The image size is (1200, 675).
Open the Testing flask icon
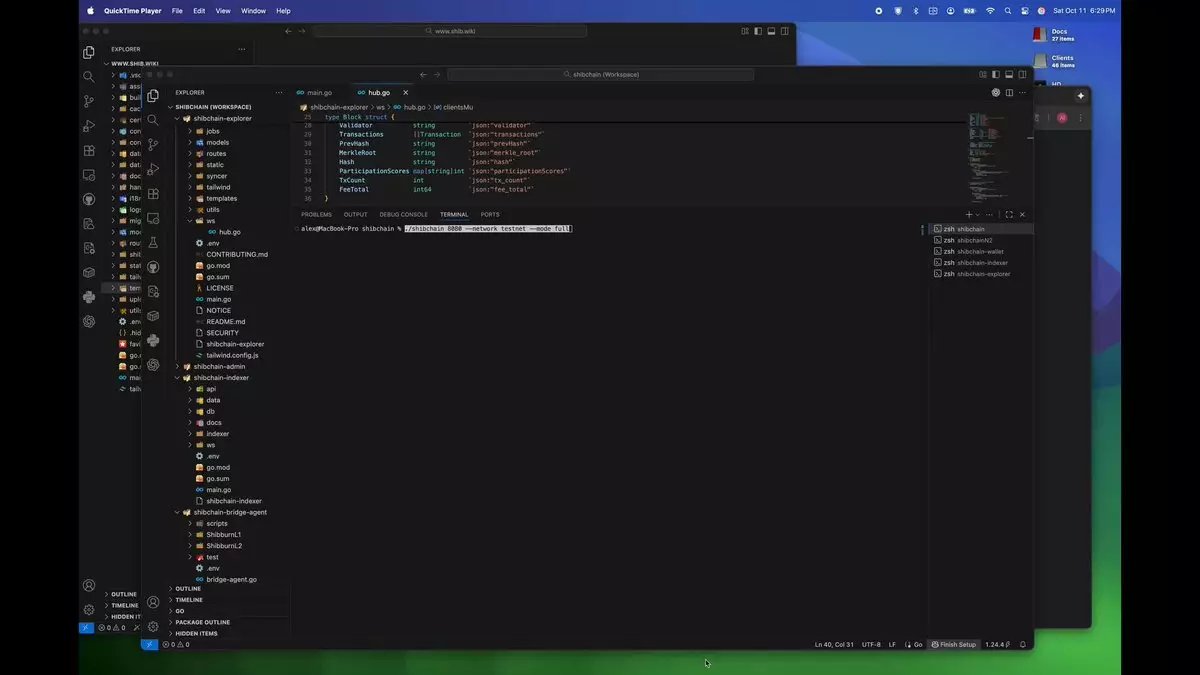153,243
